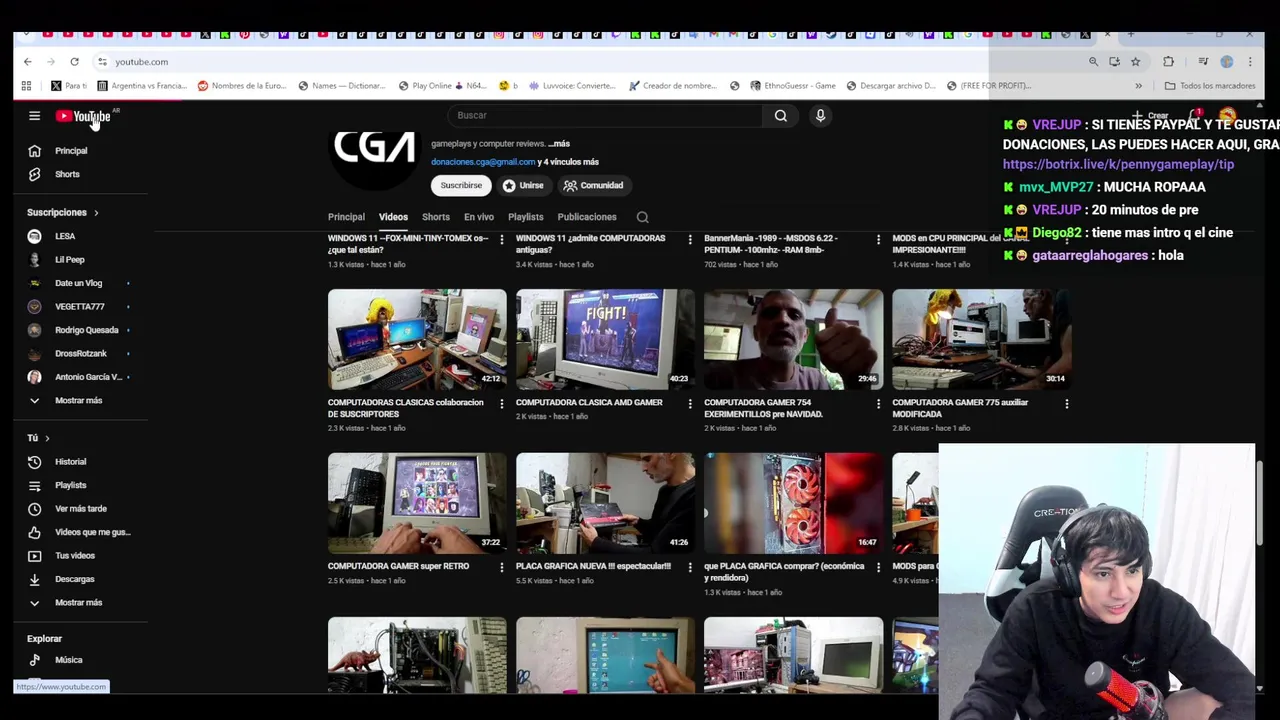This screenshot has height=720, width=1280.
Task: Open the Antonio García V... subscription
Action: pyautogui.click(x=88, y=377)
